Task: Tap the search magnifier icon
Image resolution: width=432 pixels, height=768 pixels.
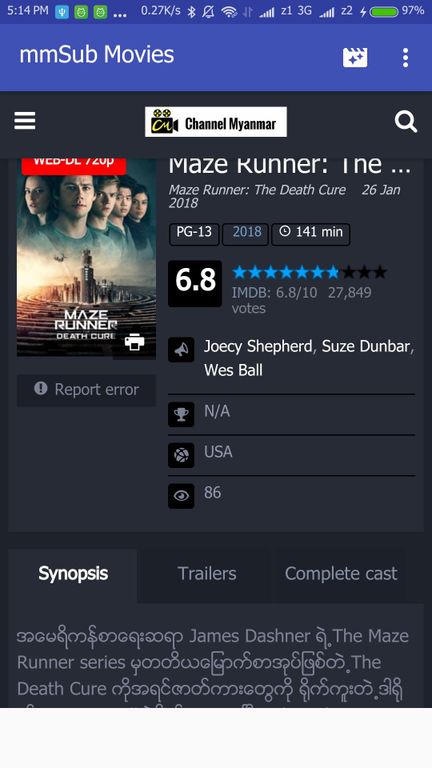Action: tap(406, 121)
